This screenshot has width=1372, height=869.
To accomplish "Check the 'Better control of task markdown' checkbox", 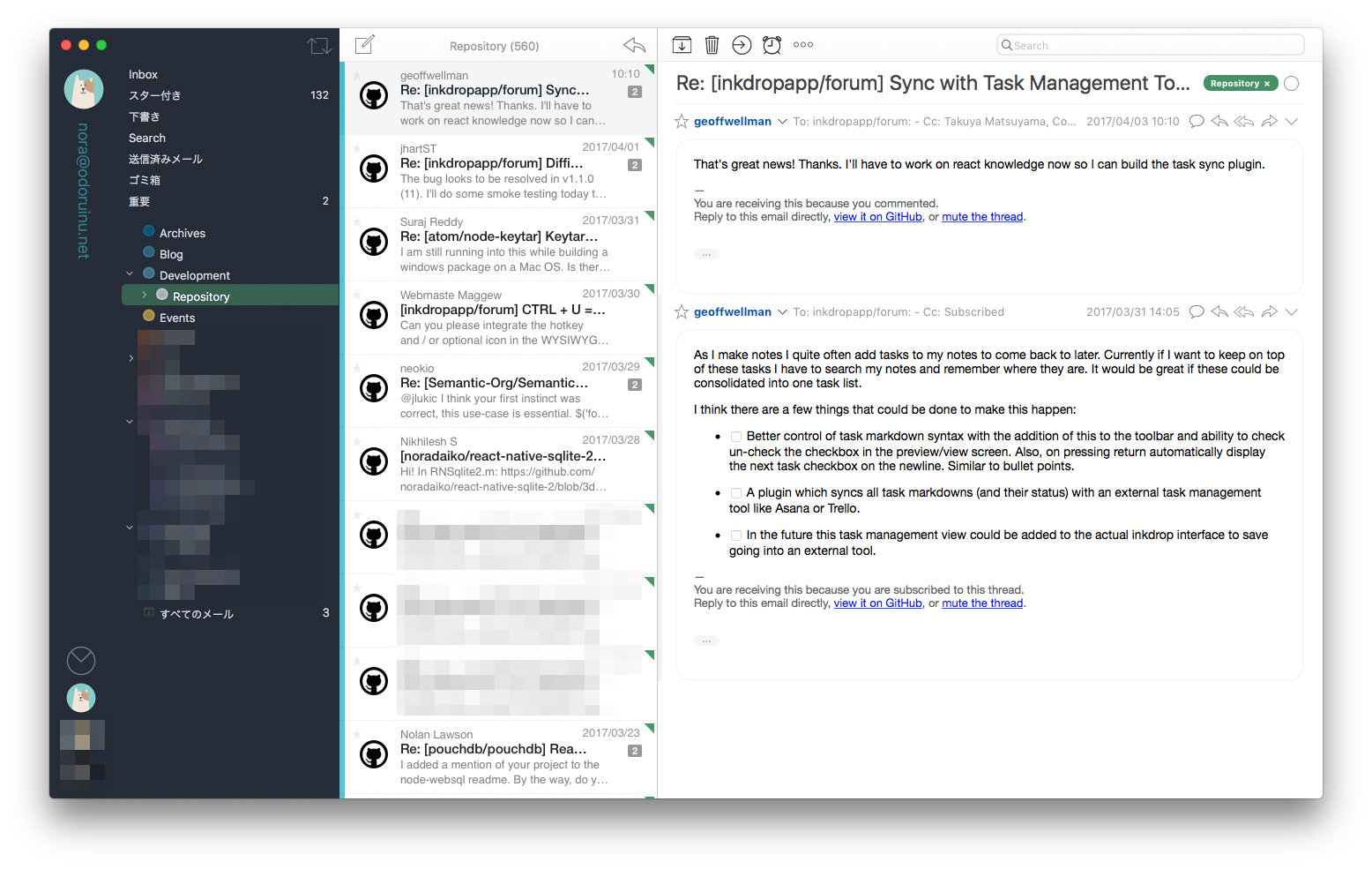I will [736, 437].
